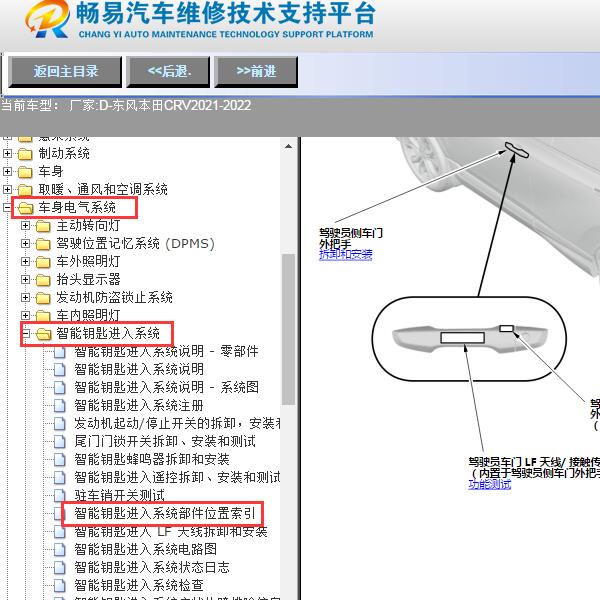Open the 智能钥匙进入系统电路图 page
Viewport: 600px width, 600px height.
[x=145, y=549]
